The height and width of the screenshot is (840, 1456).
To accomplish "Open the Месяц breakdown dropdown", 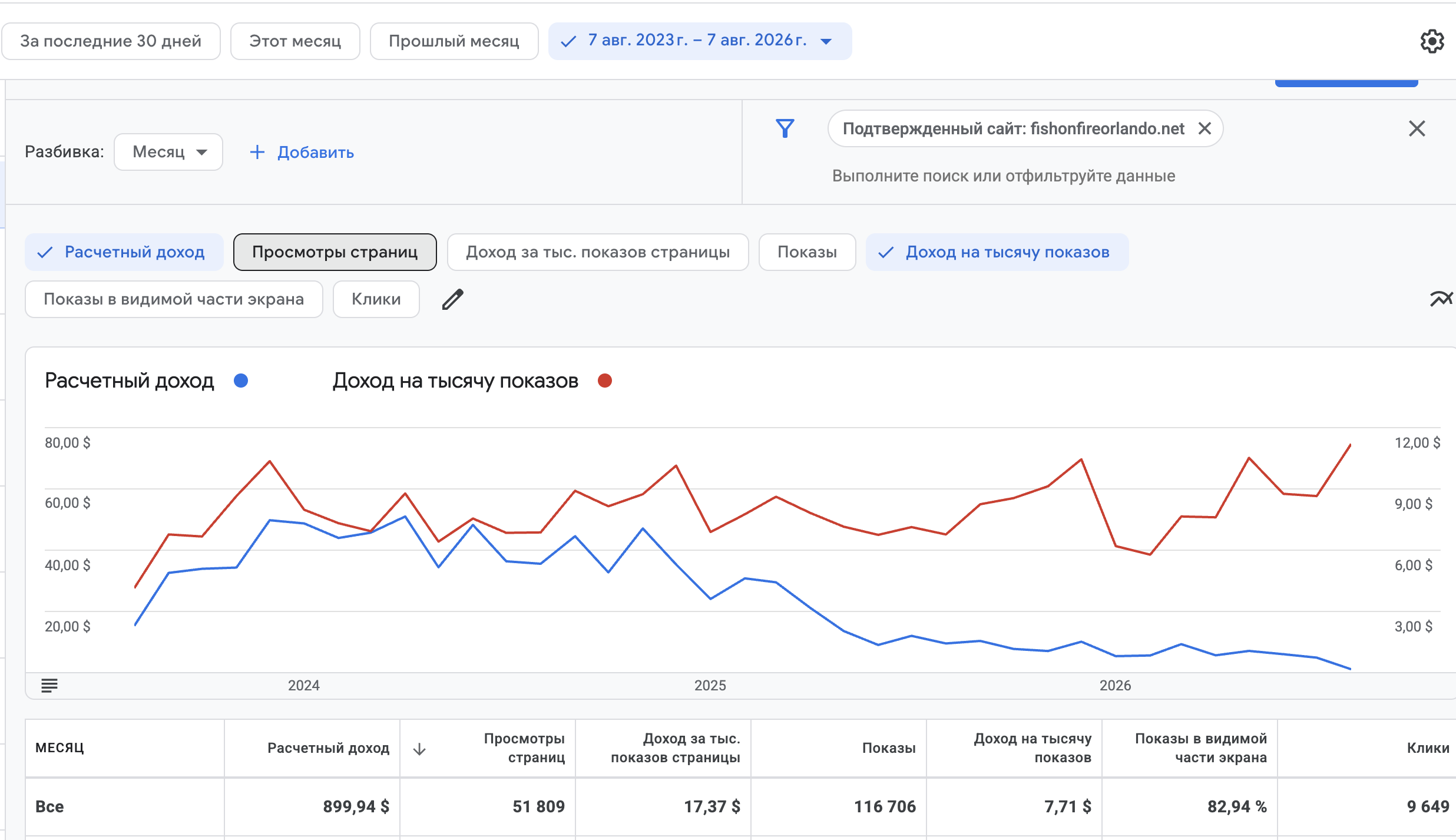I will click(168, 152).
